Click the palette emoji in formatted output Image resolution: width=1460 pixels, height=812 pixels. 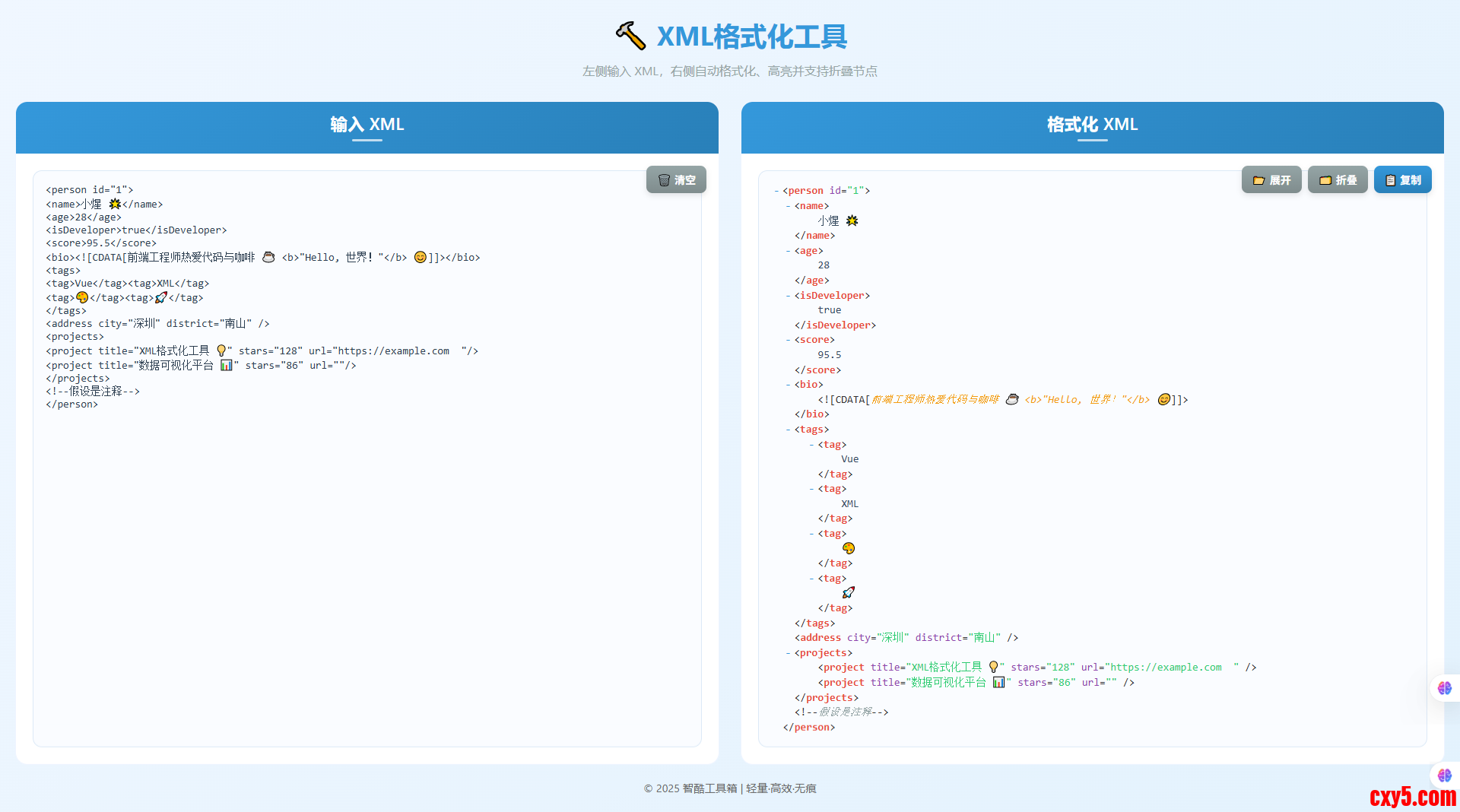(x=849, y=548)
